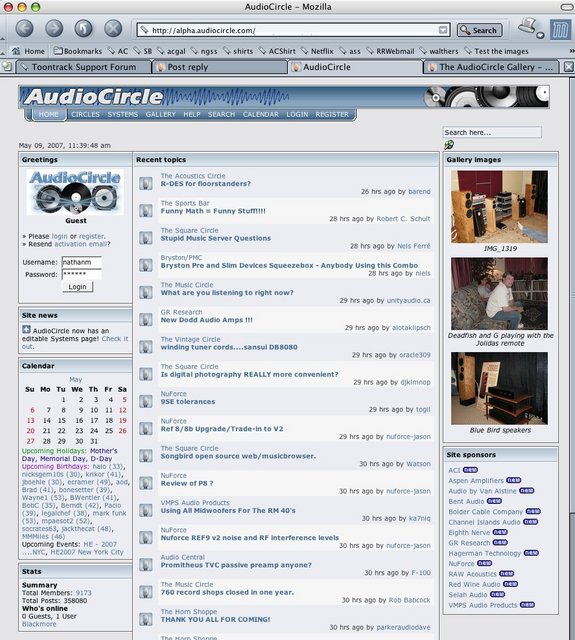This screenshot has height=640, width=575.
Task: Expand the bookmarks toolbar overflow chevron
Action: (x=571, y=51)
